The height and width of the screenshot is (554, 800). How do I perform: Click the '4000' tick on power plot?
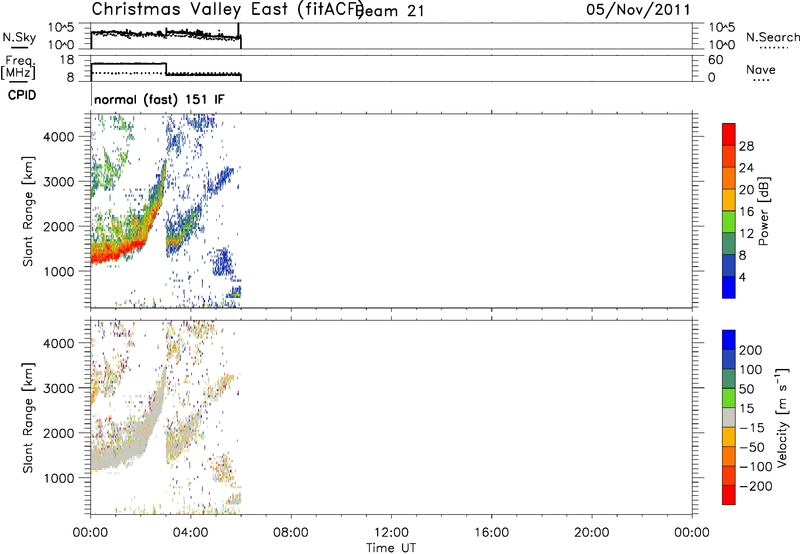[x=59, y=137]
